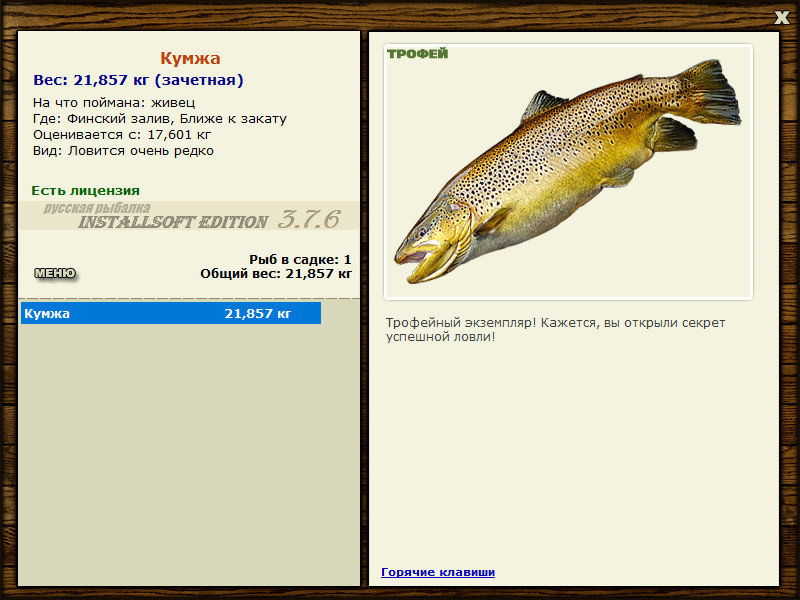Click the trophy trout picture
The width and height of the screenshot is (800, 600).
click(568, 172)
